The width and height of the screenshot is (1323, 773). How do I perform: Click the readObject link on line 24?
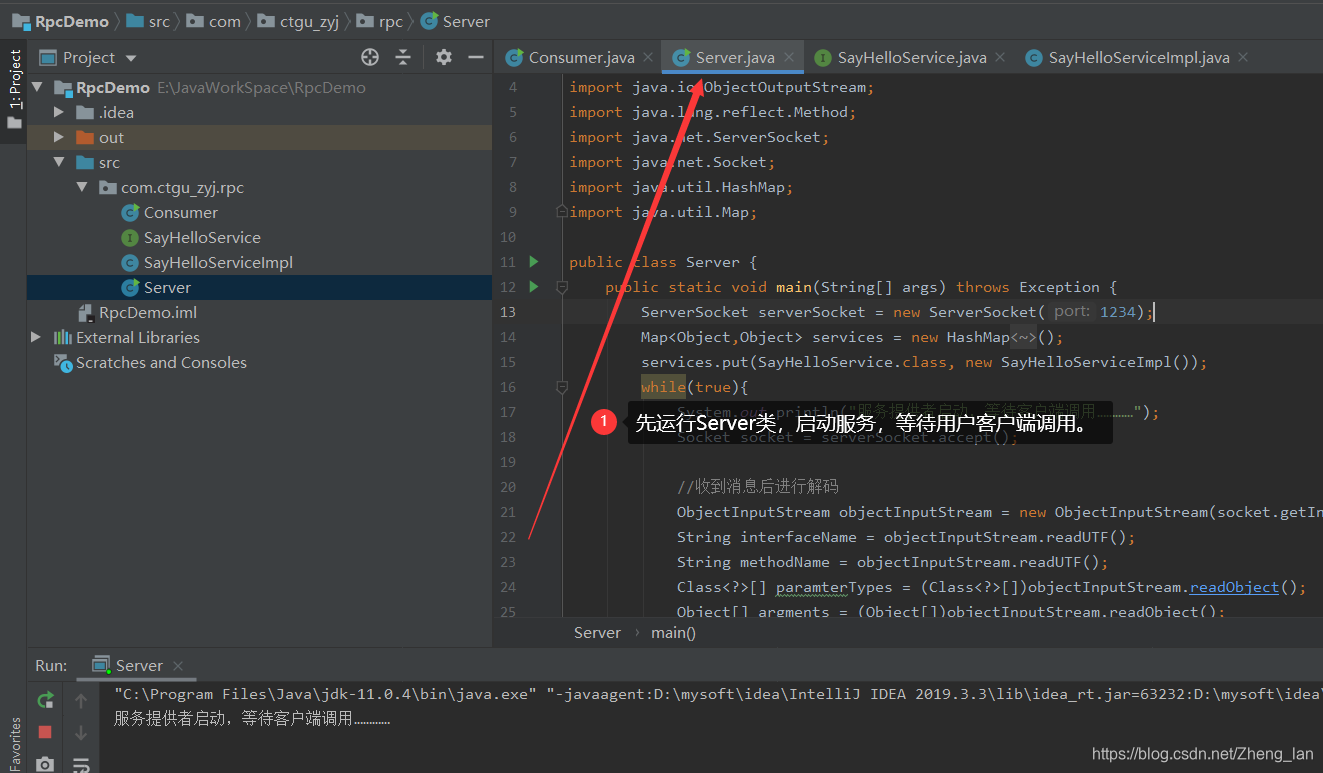[1234, 587]
